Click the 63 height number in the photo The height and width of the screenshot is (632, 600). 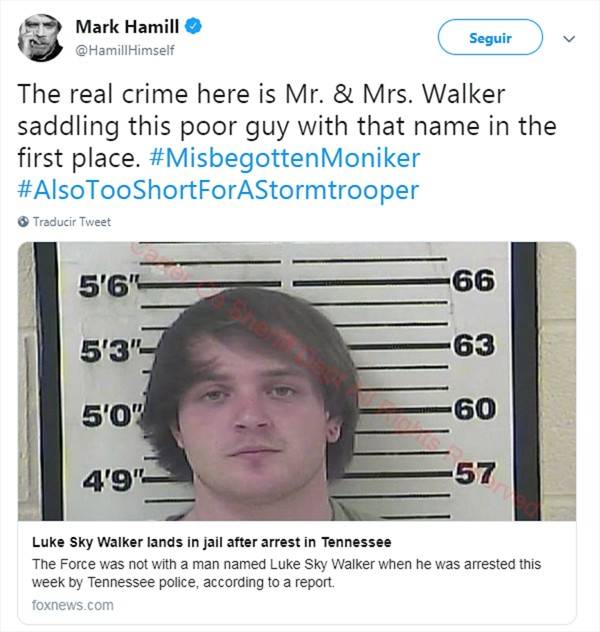474,345
